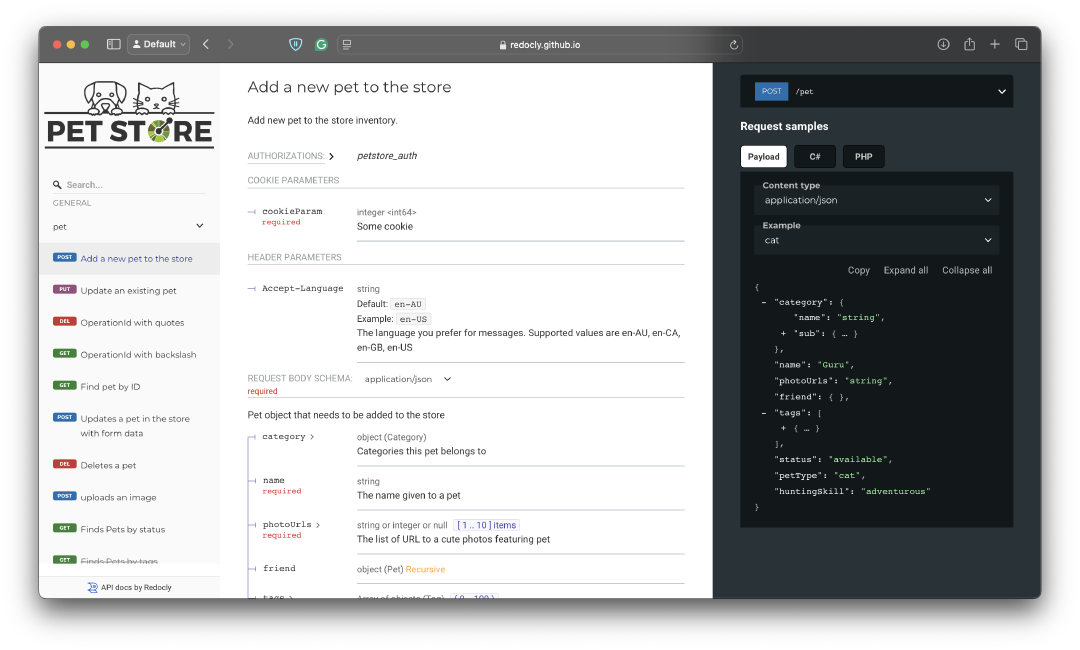The height and width of the screenshot is (650, 1080).
Task: Open the reader view icon in address bar
Action: 347,44
